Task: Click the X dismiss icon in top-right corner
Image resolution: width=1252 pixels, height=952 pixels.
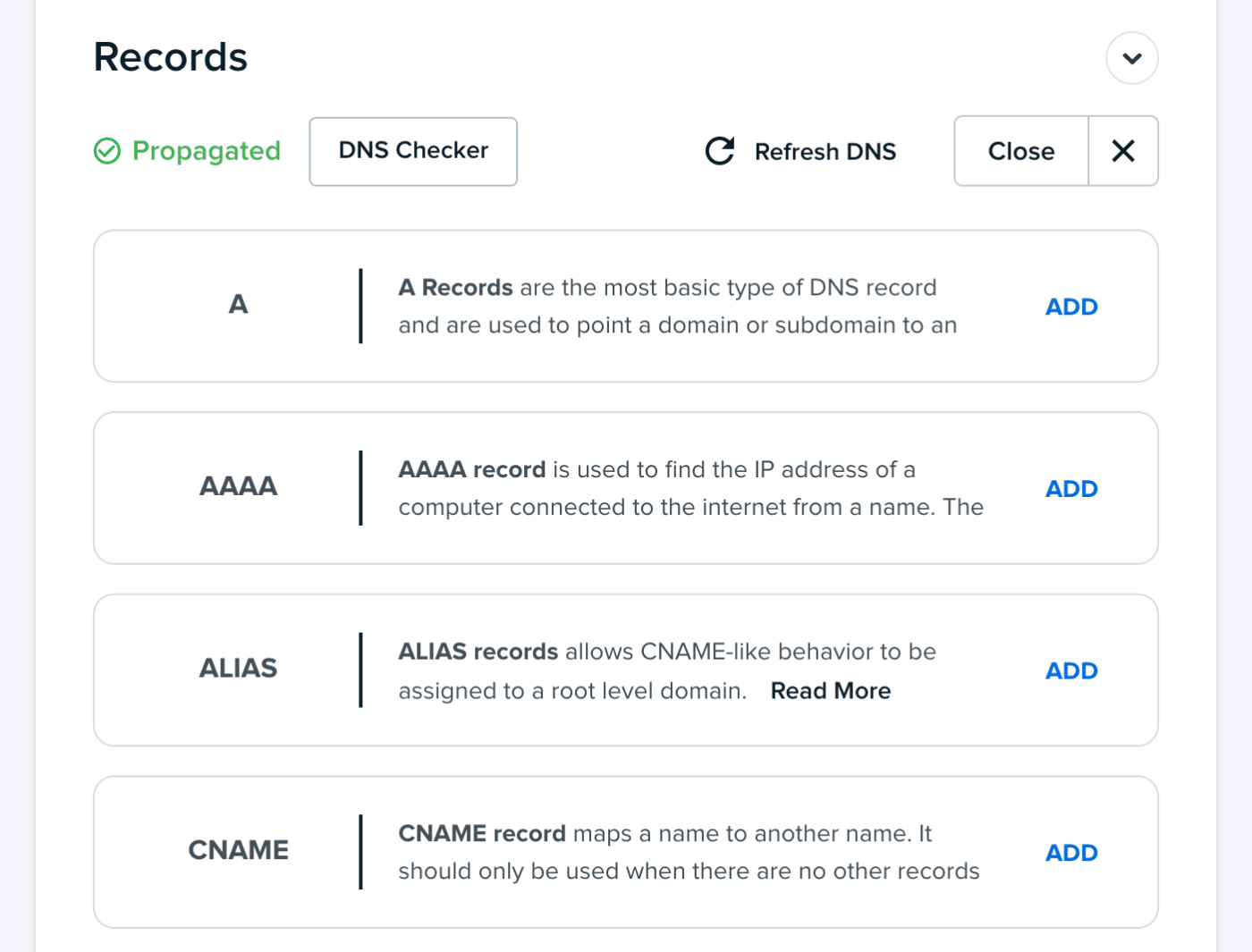Action: (x=1123, y=151)
